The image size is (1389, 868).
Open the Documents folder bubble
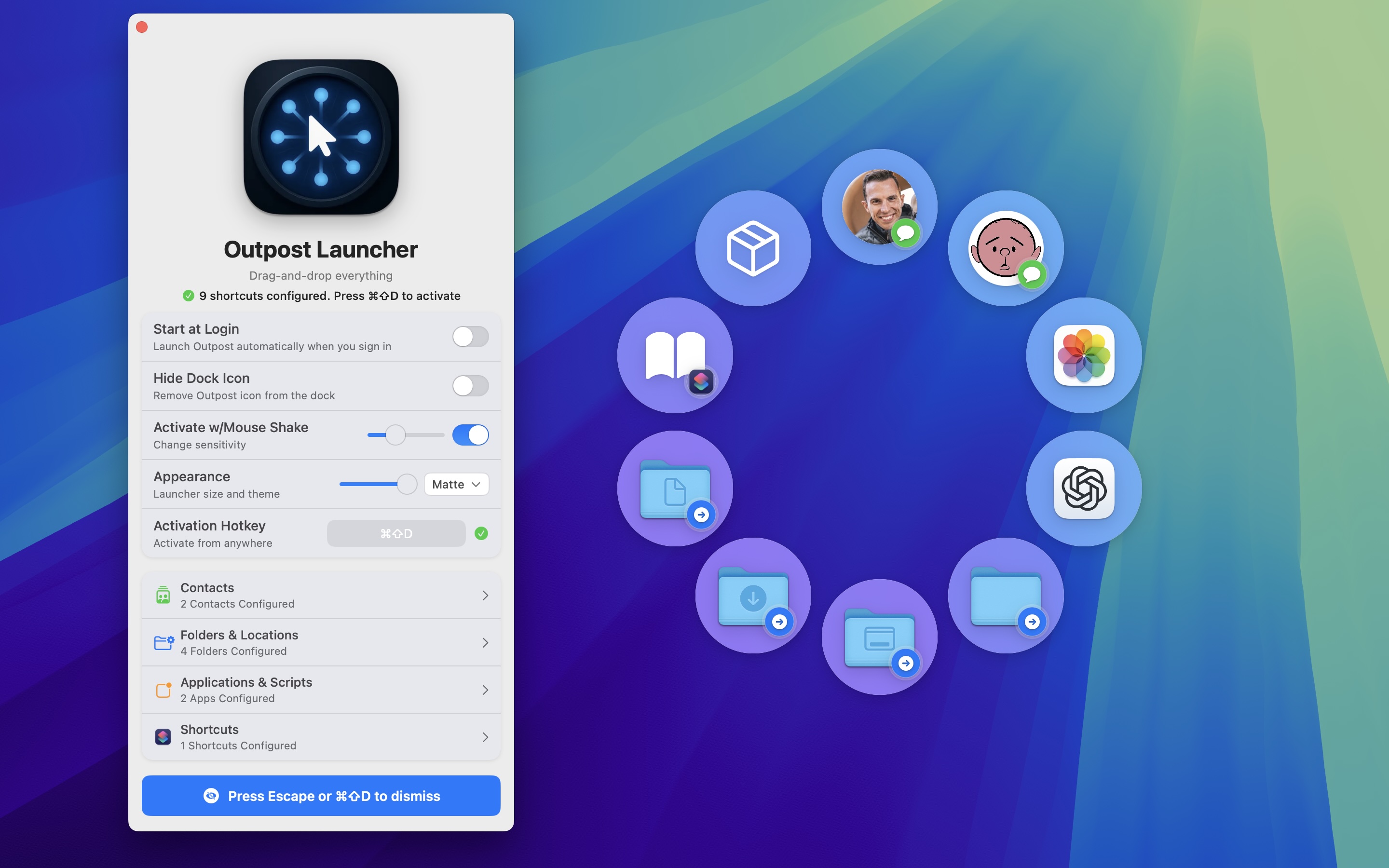point(674,488)
